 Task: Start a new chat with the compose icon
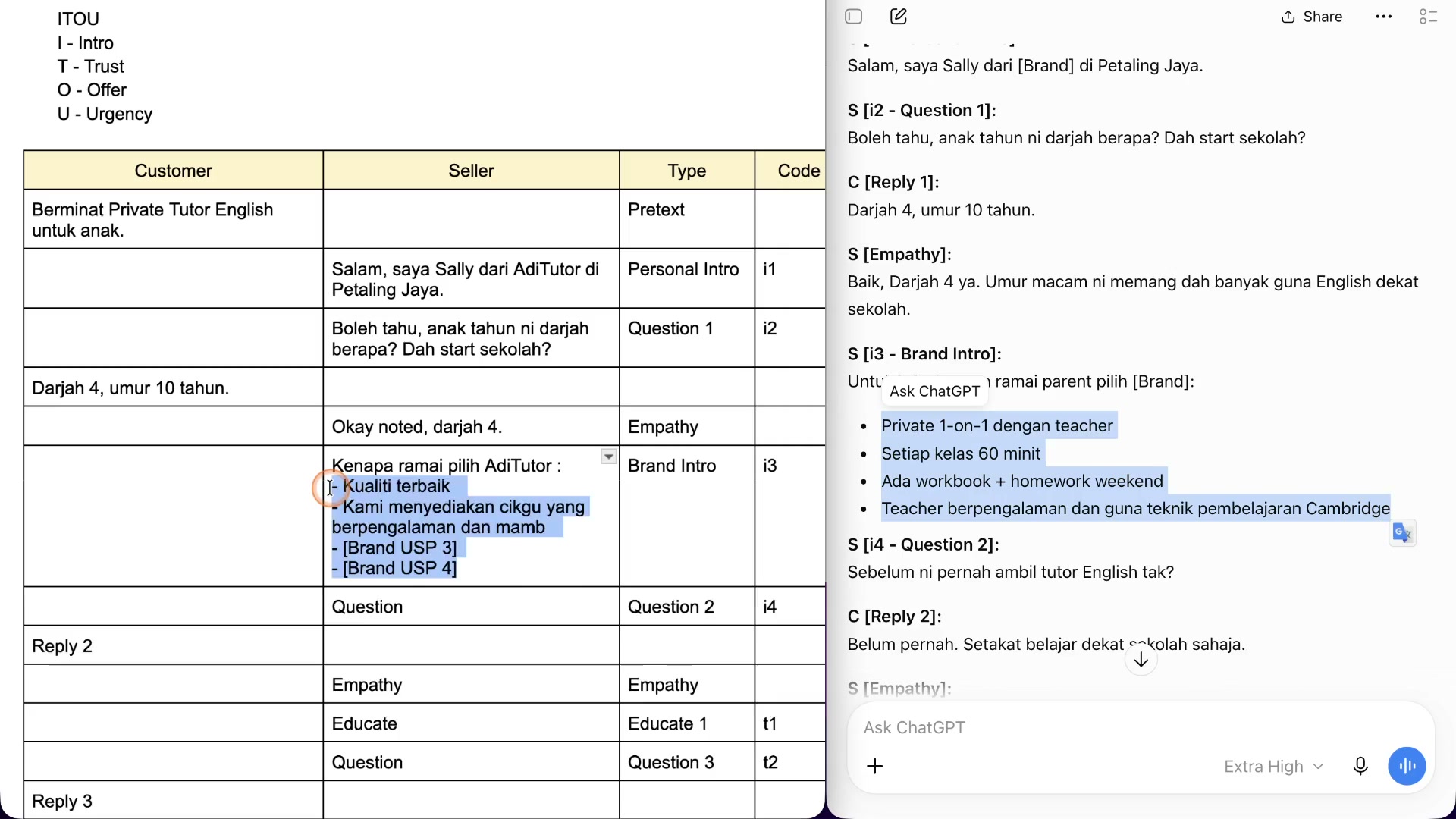click(899, 17)
